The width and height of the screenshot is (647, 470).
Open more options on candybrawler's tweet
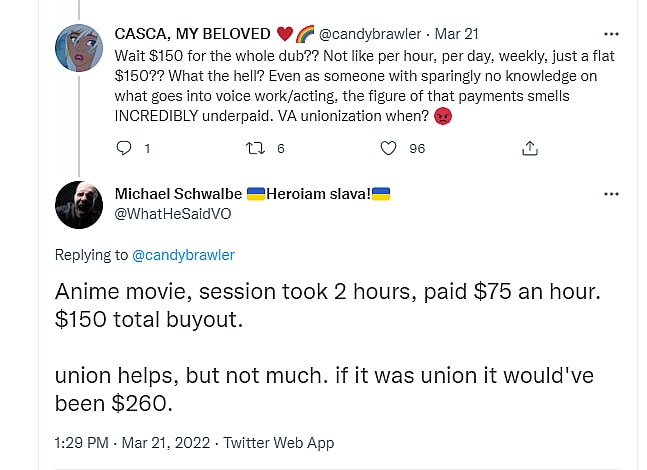tap(611, 33)
